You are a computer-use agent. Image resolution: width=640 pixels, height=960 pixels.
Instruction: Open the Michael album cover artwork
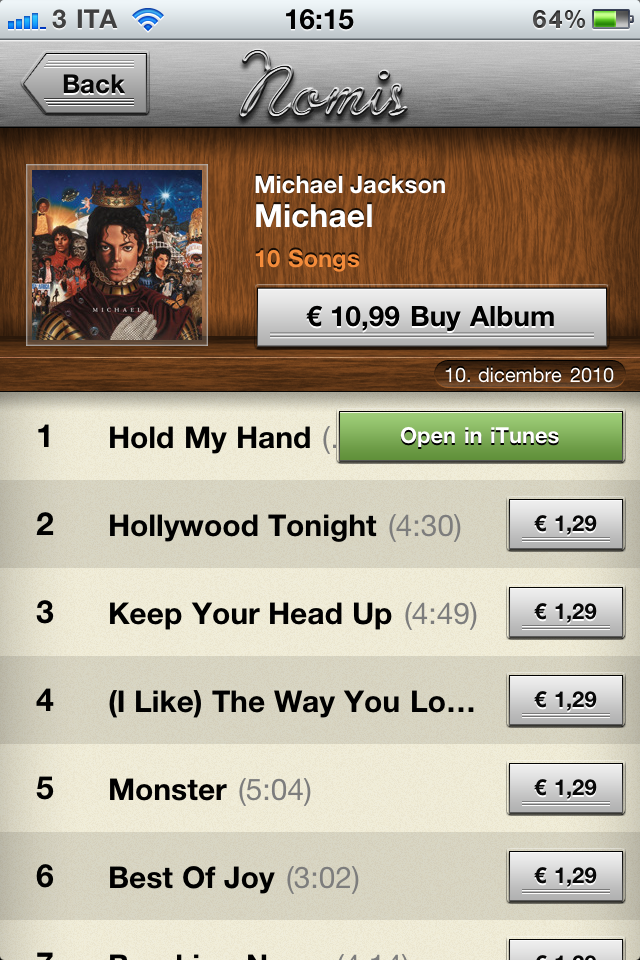pyautogui.click(x=117, y=255)
